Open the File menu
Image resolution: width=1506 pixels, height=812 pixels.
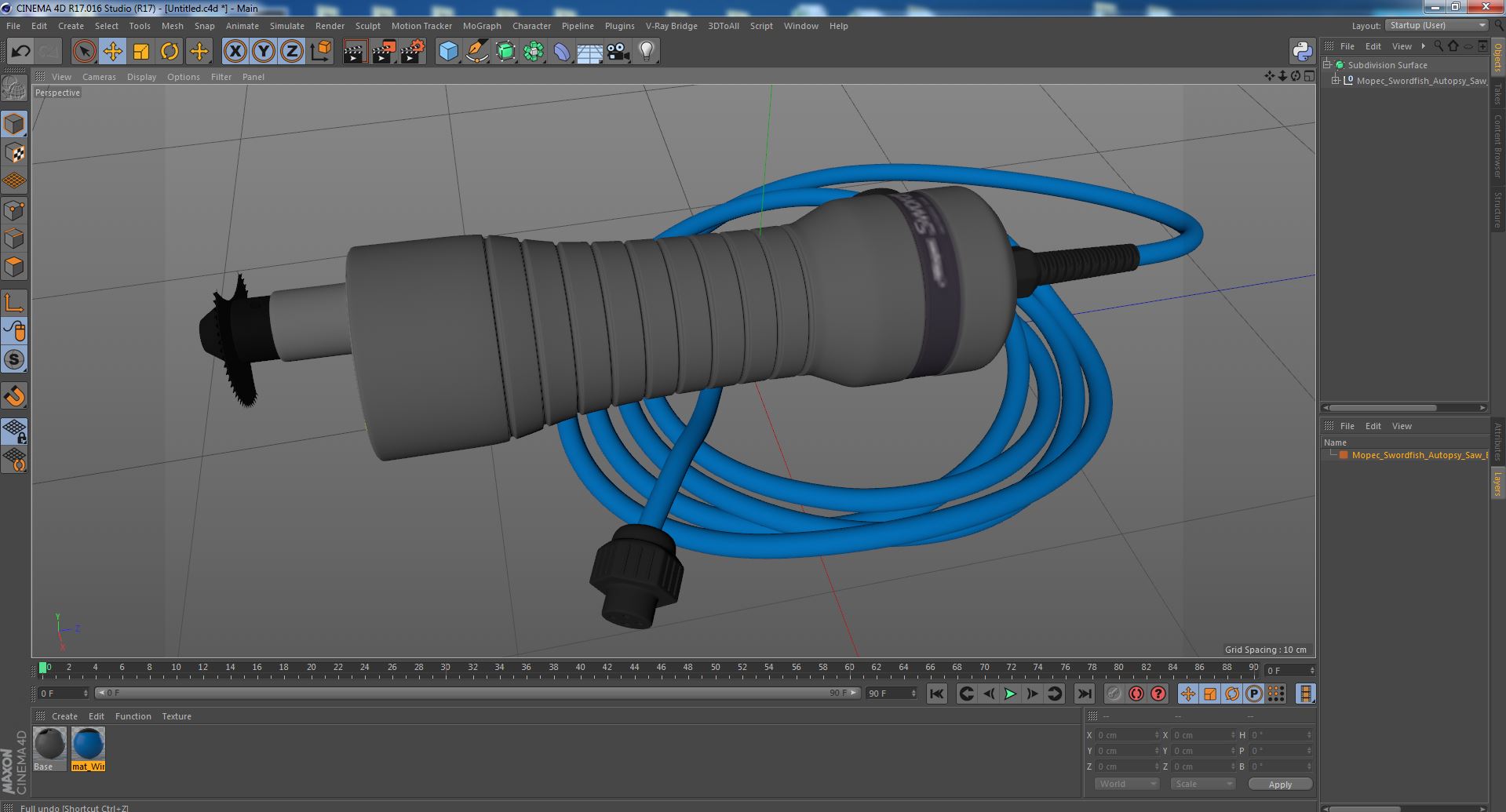coord(13,26)
